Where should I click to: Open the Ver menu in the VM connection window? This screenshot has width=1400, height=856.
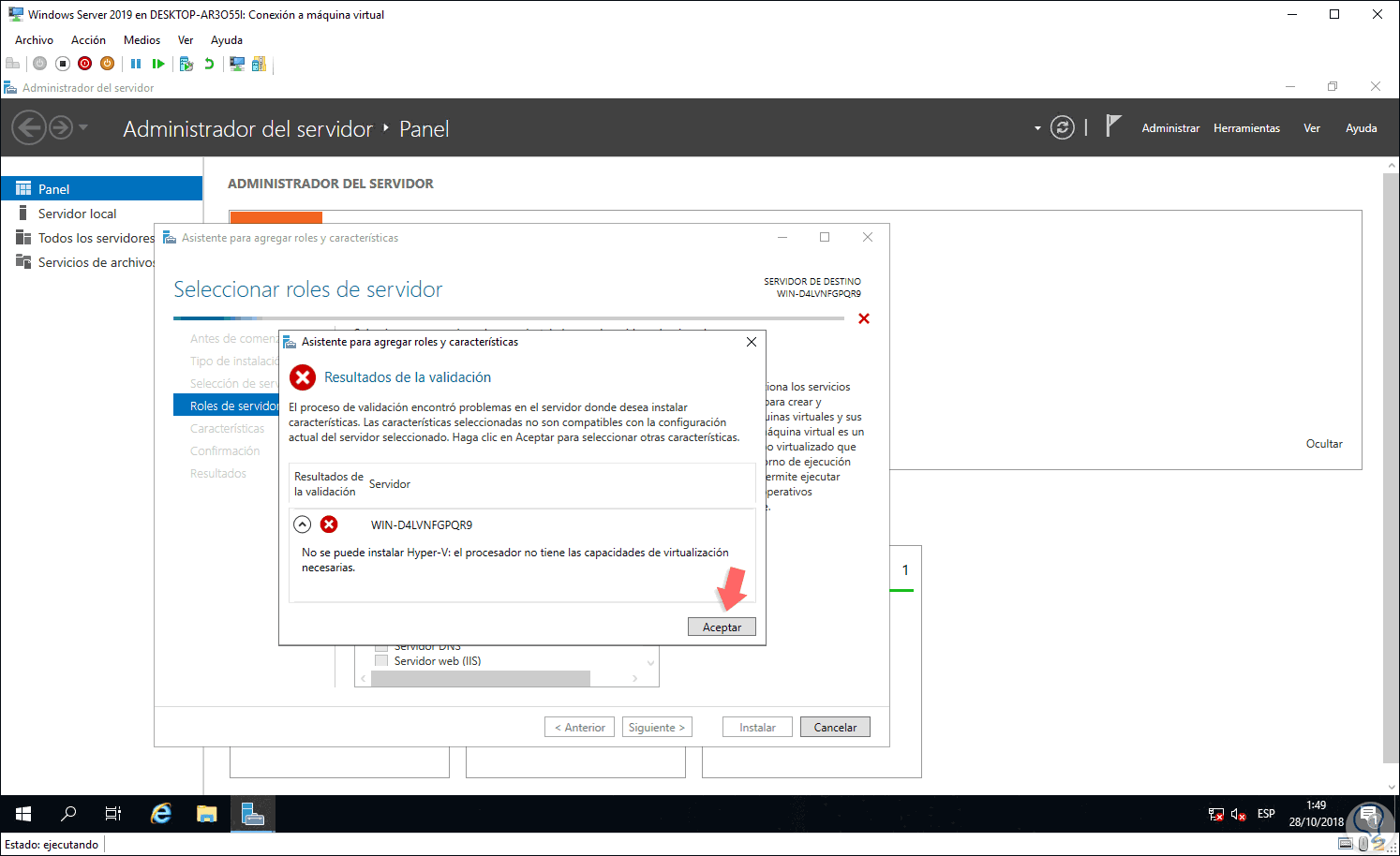186,40
